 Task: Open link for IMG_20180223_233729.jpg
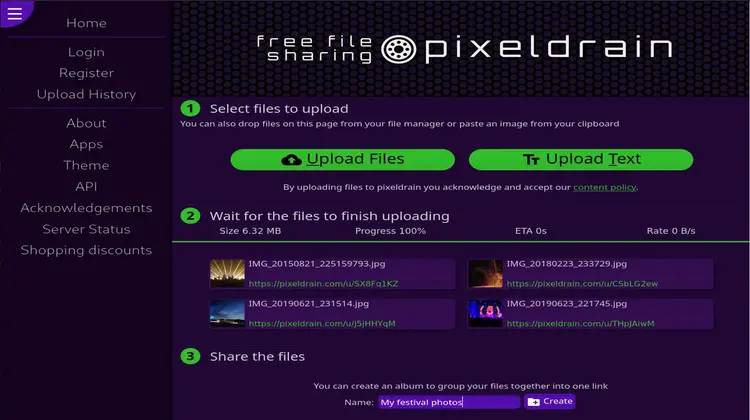coord(582,284)
